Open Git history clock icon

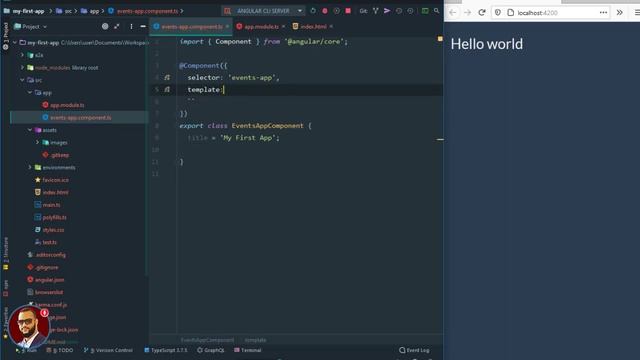(x=399, y=11)
